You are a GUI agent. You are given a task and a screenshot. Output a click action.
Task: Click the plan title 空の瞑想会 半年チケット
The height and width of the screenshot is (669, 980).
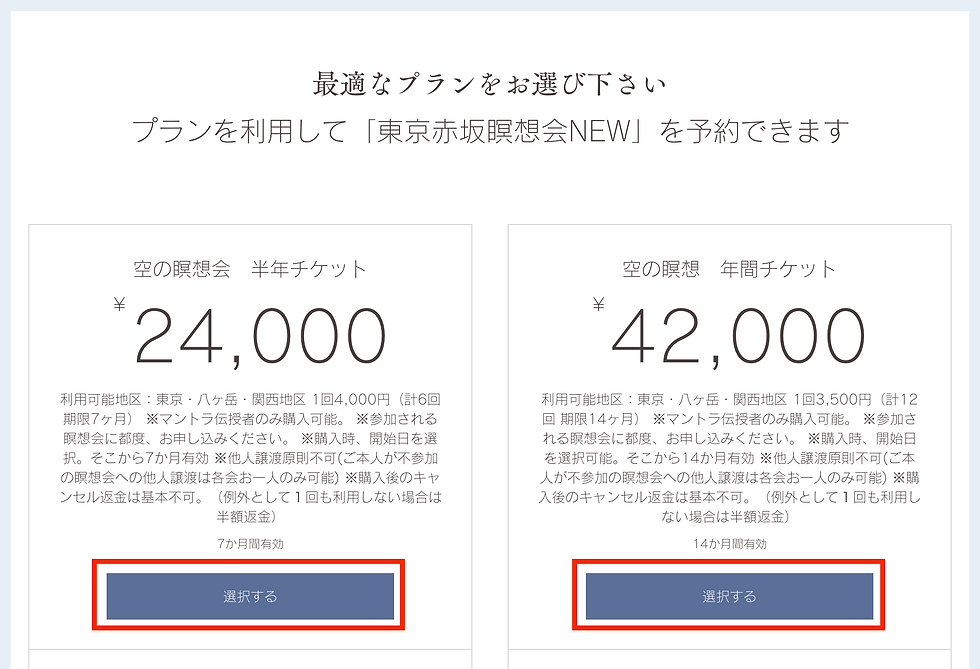pyautogui.click(x=250, y=269)
